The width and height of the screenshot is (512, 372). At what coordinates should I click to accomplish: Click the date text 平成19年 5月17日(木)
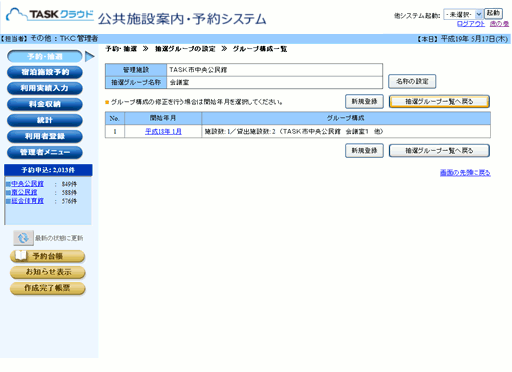pos(474,39)
